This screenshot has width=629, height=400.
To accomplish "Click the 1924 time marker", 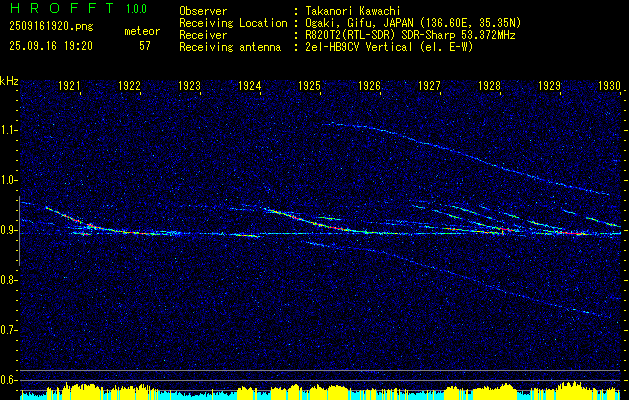I will (250, 85).
